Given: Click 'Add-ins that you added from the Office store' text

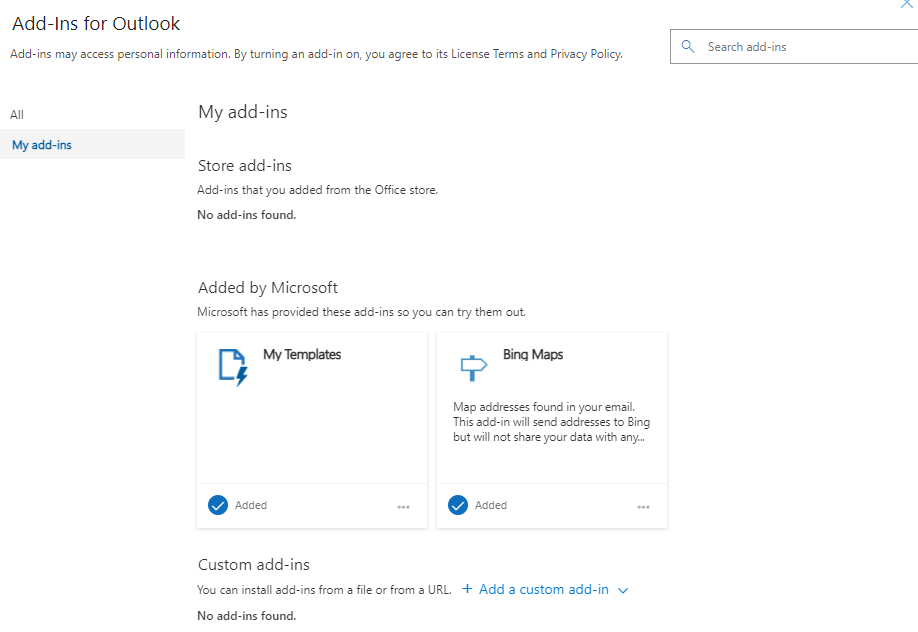Looking at the screenshot, I should (317, 190).
